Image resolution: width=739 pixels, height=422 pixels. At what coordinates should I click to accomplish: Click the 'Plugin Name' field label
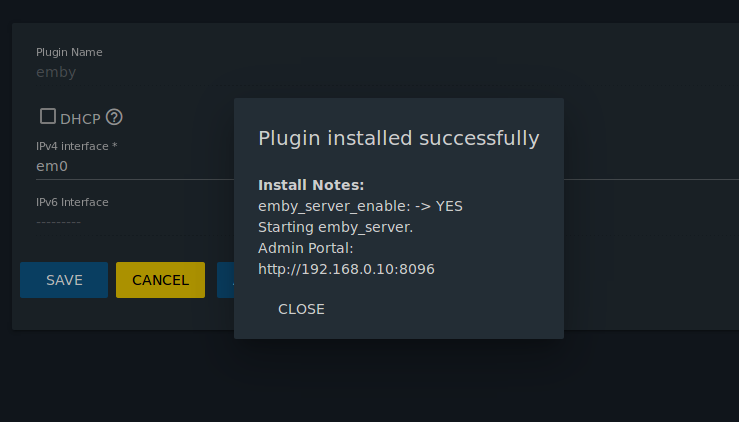[x=69, y=52]
